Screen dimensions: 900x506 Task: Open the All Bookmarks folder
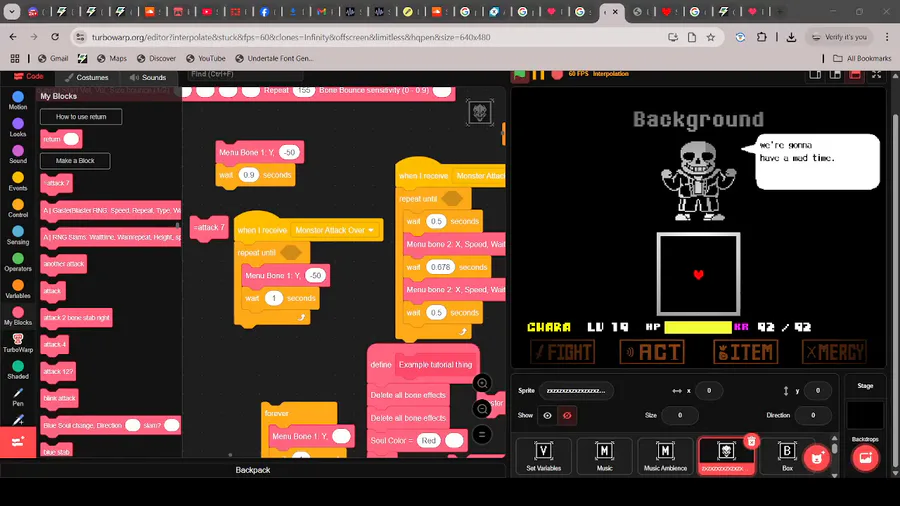click(862, 58)
